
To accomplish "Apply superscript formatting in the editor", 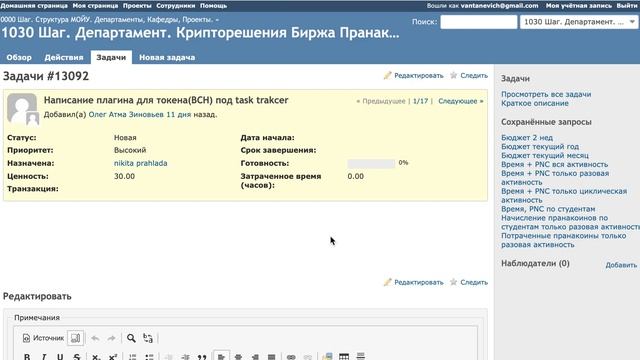I will point(113,357).
